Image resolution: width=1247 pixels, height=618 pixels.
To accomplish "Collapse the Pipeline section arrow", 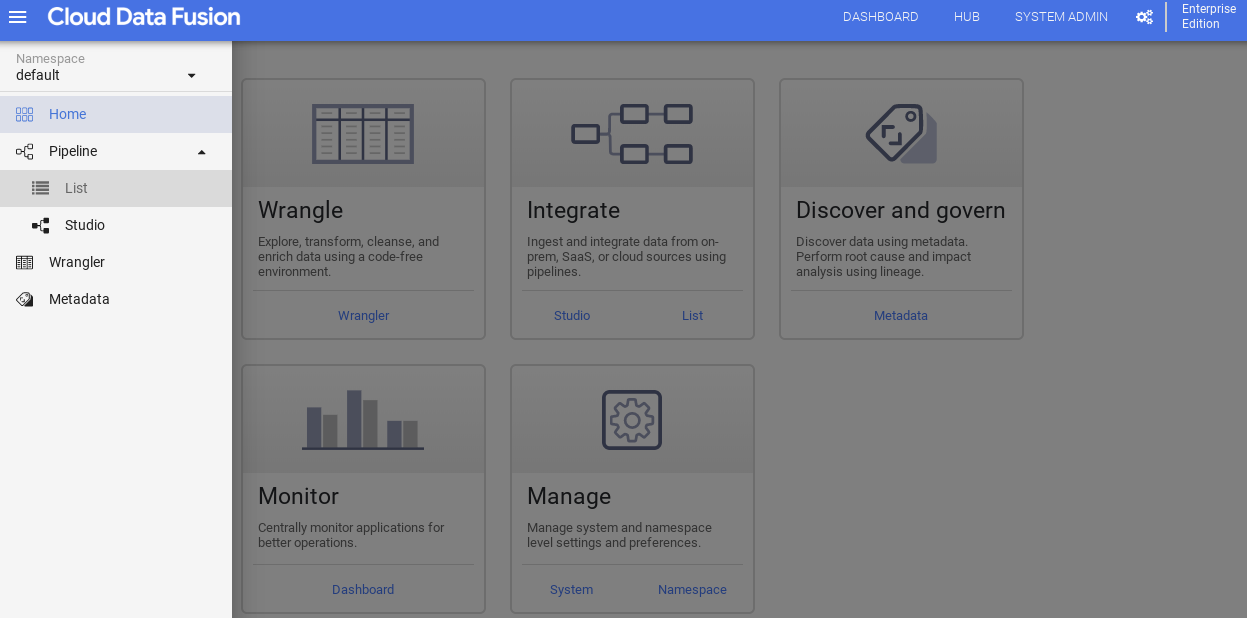I will pyautogui.click(x=201, y=152).
